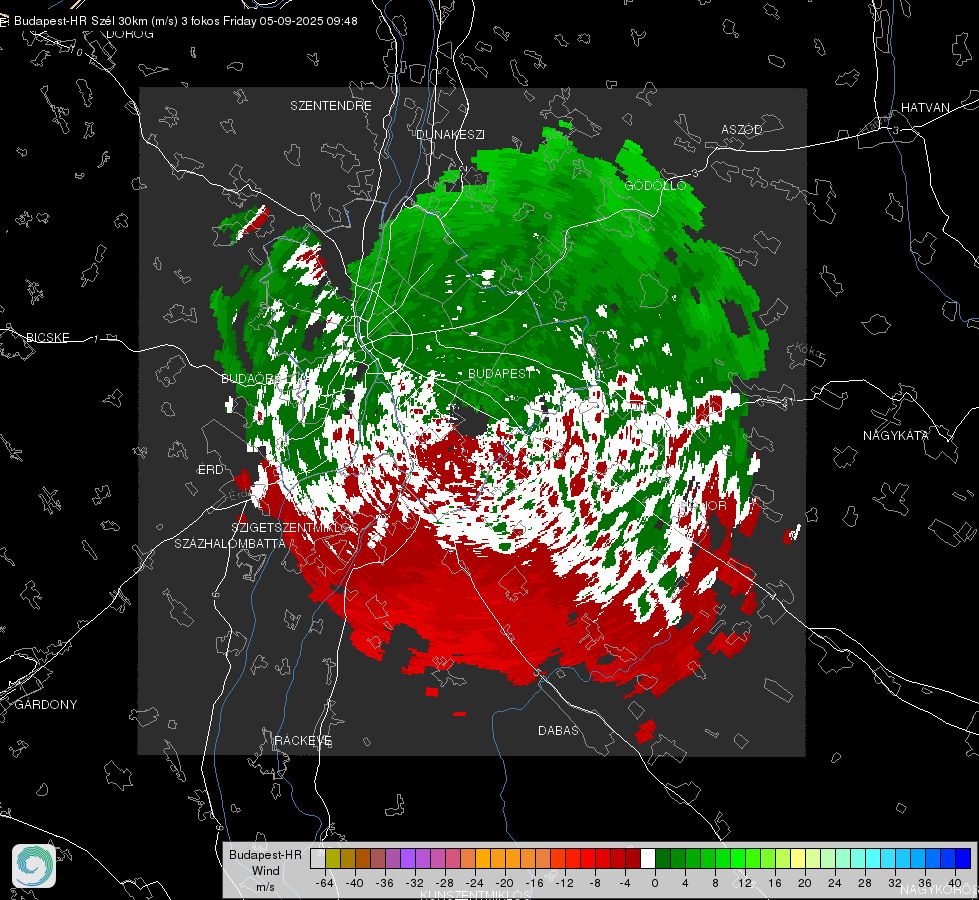The width and height of the screenshot is (979, 900).
Task: Click the -64 tick label on the legend
Action: point(325,883)
